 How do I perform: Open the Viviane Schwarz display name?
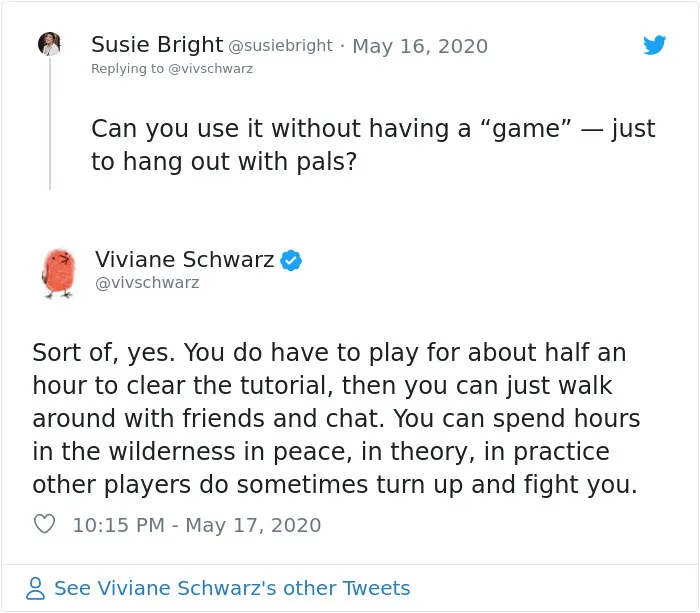coord(184,259)
